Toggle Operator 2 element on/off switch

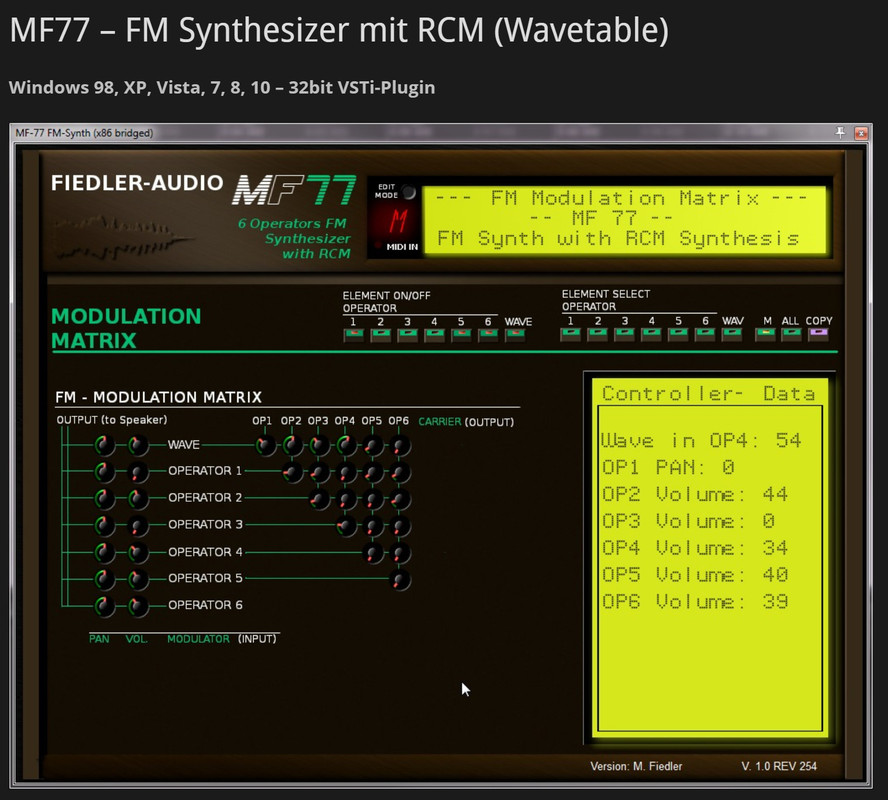click(381, 335)
